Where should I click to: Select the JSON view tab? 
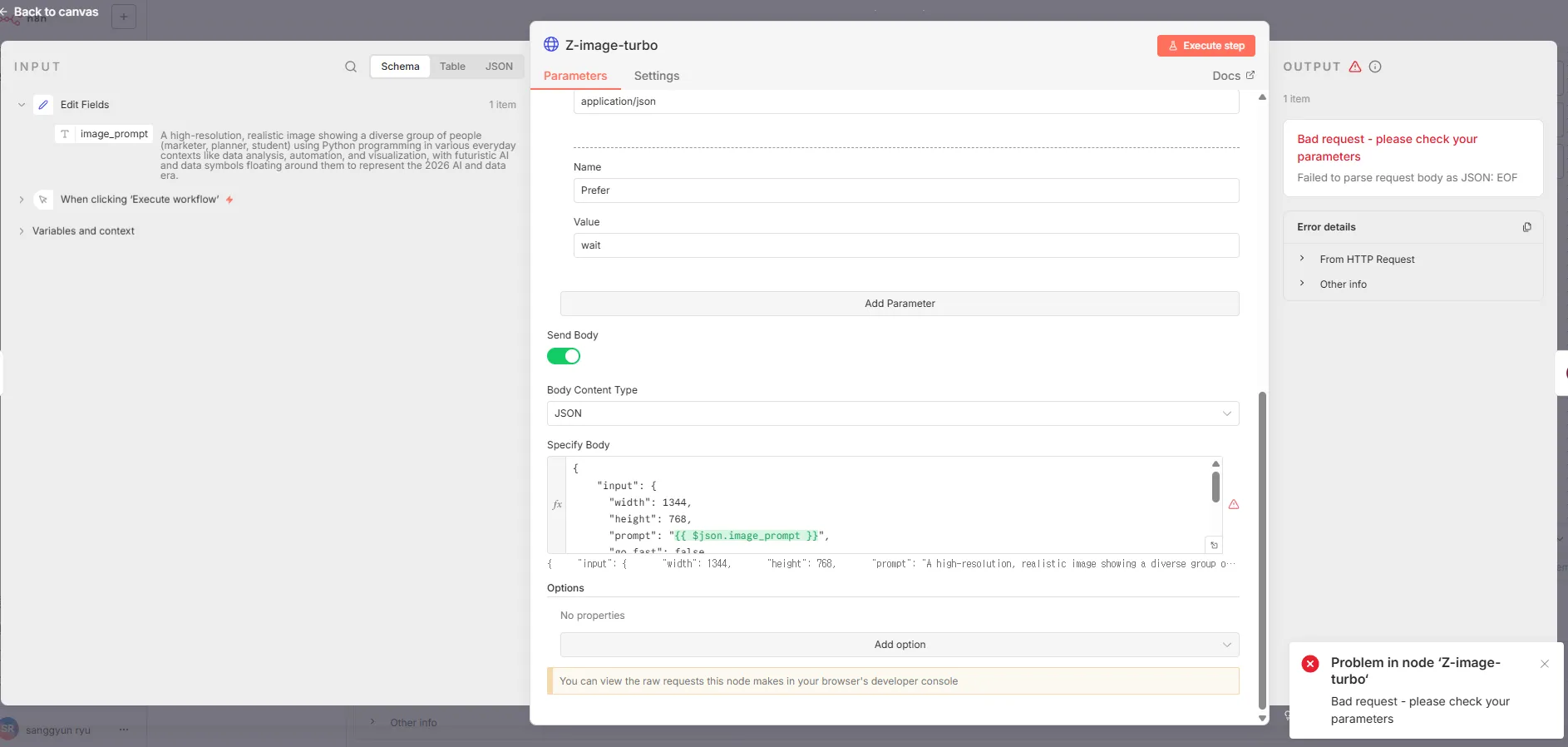coord(499,67)
